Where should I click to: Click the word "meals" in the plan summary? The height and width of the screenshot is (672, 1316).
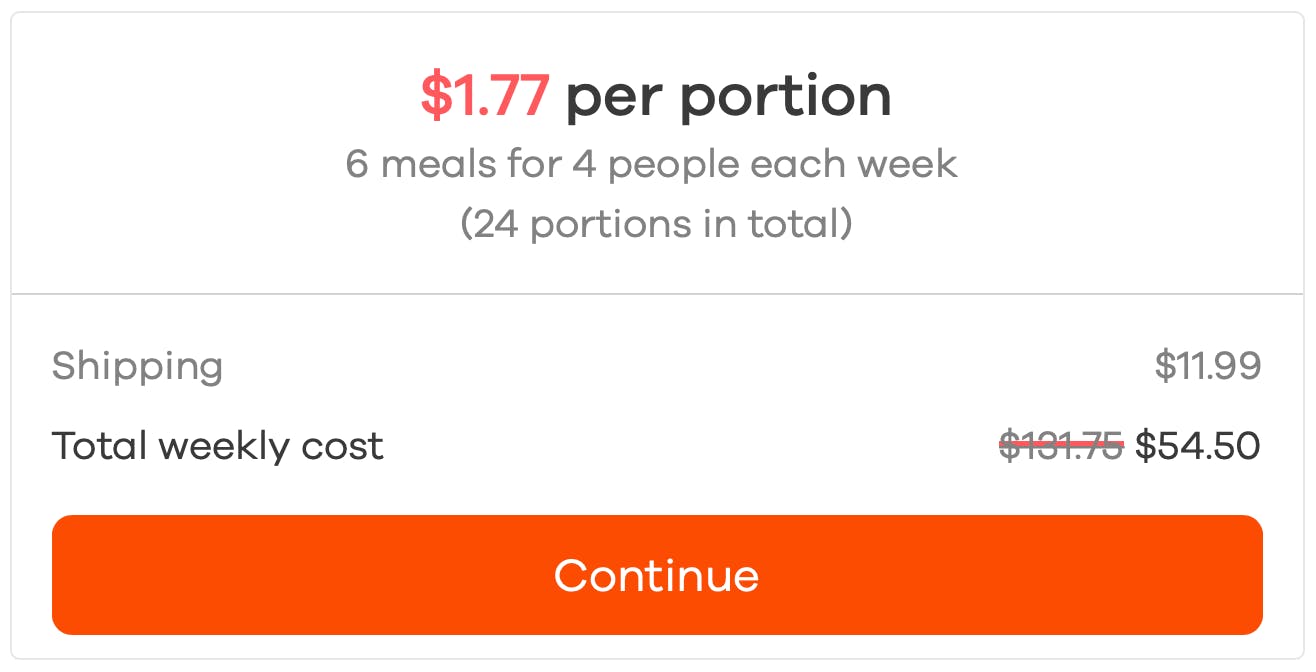pyautogui.click(x=438, y=164)
